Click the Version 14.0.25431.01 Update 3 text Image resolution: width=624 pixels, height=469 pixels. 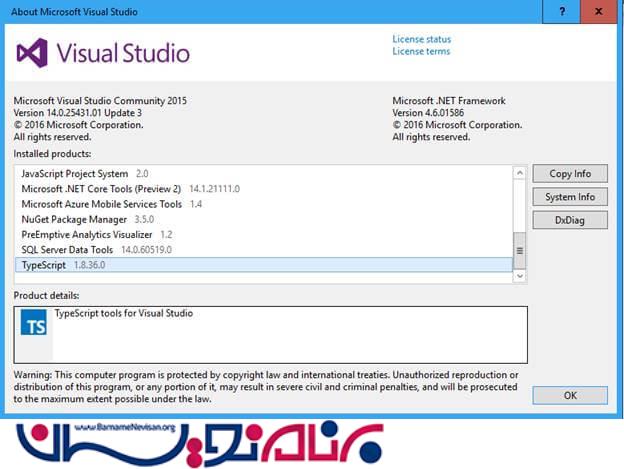pos(78,113)
